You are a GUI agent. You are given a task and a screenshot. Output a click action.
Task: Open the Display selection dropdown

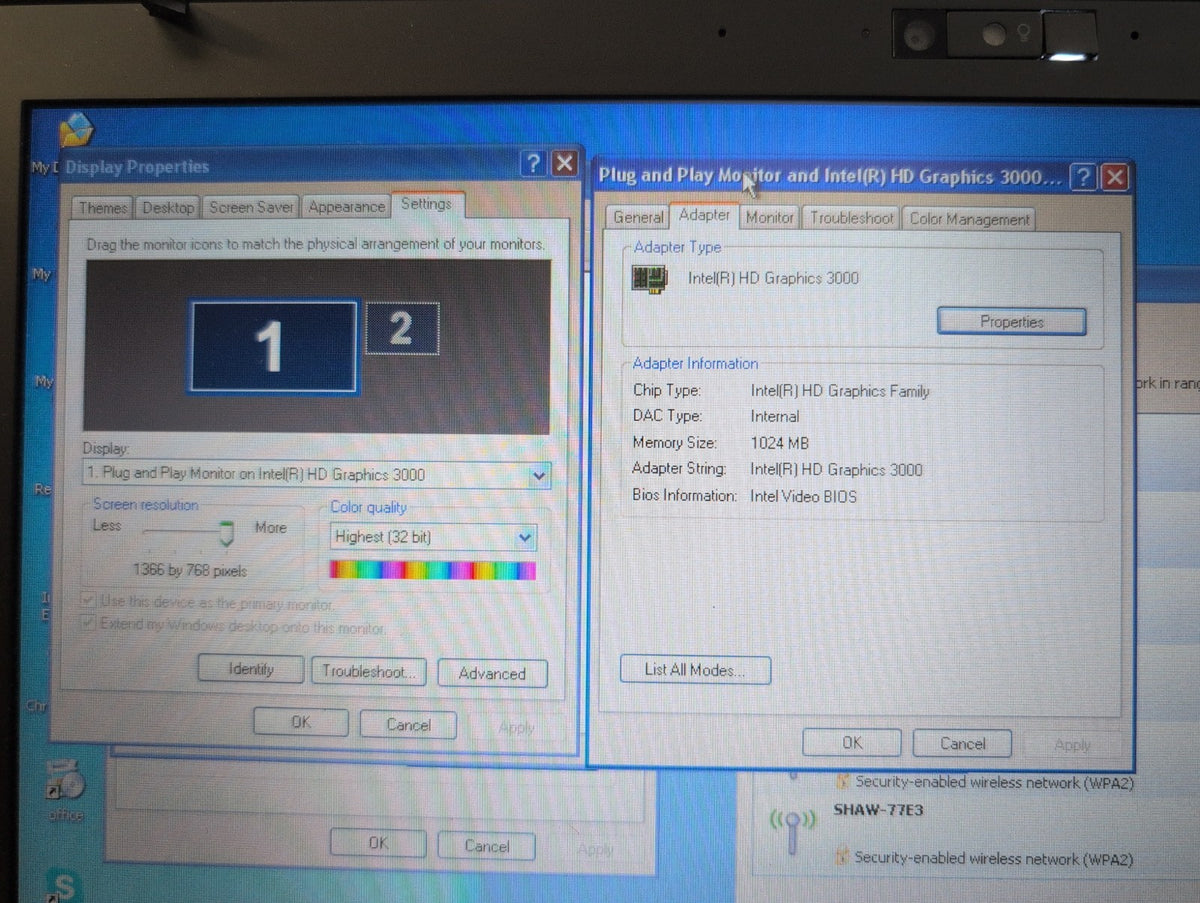pos(539,476)
